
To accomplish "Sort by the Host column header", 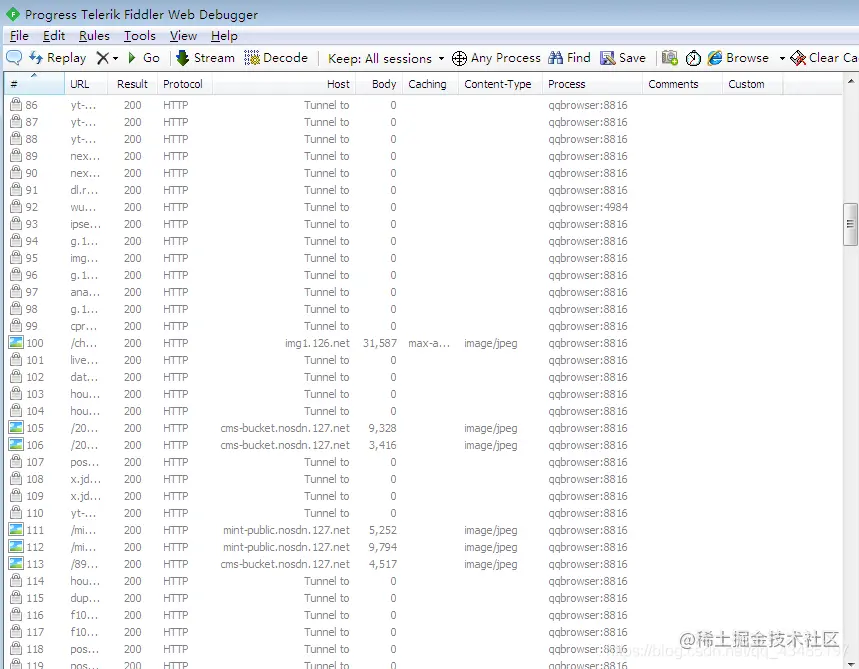I will point(284,84).
